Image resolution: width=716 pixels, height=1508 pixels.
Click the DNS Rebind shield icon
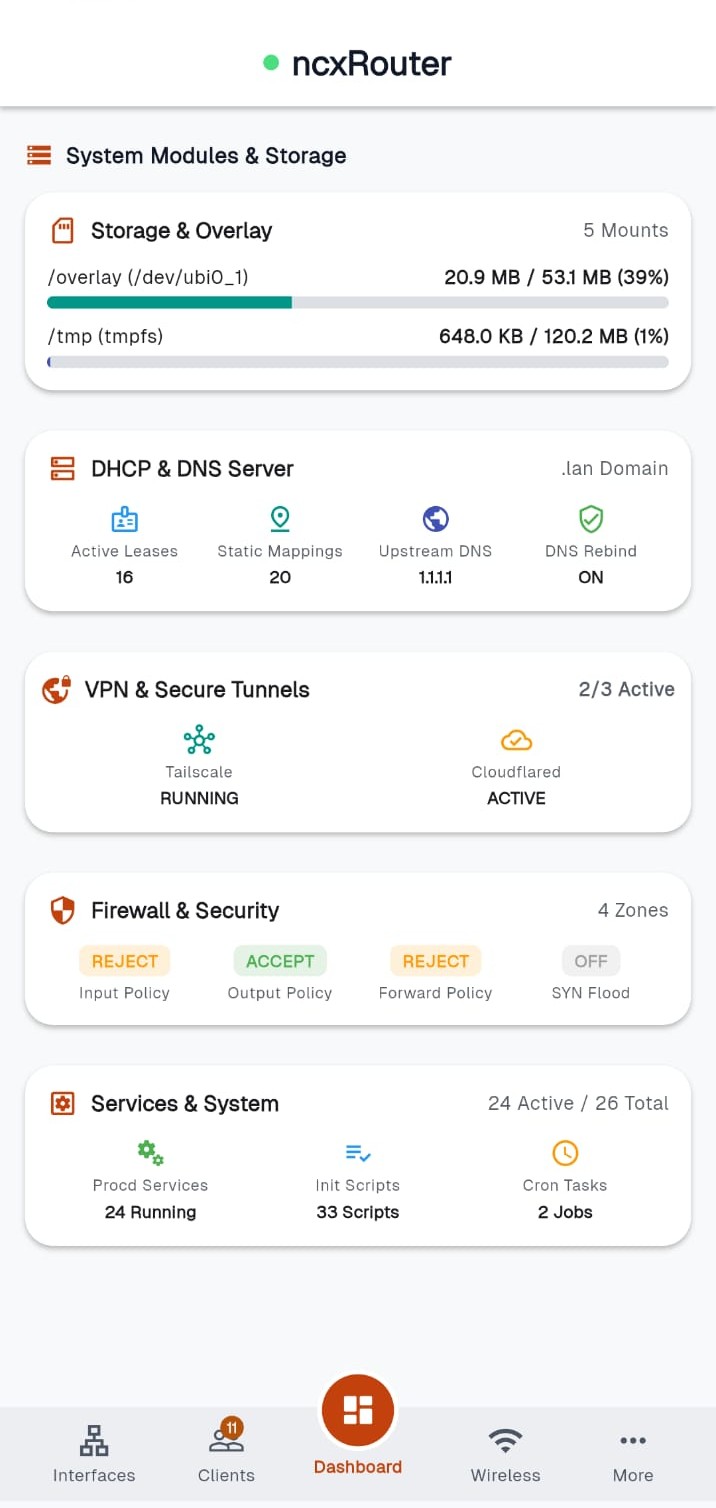coord(591,519)
